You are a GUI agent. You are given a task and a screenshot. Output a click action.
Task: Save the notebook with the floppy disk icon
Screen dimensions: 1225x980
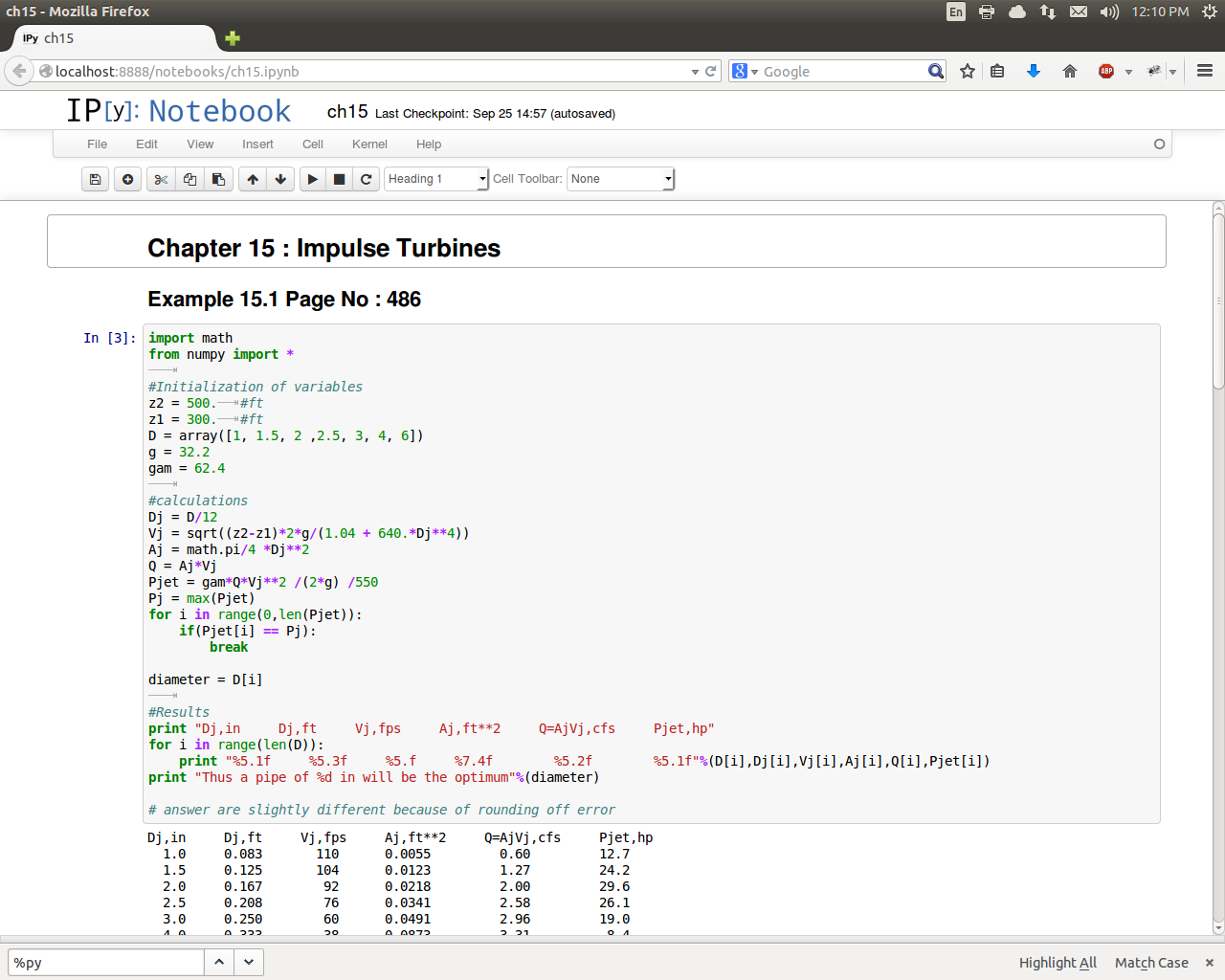point(95,179)
